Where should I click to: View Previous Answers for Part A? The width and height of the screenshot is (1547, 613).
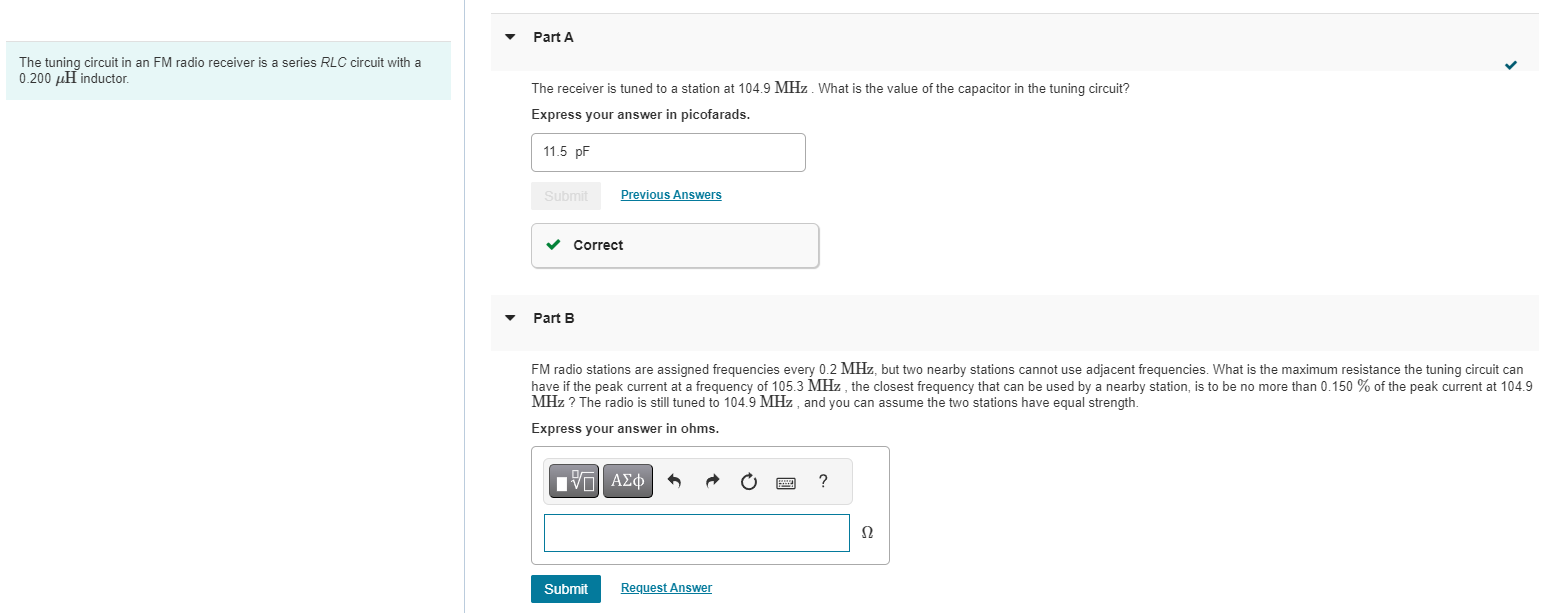click(671, 195)
